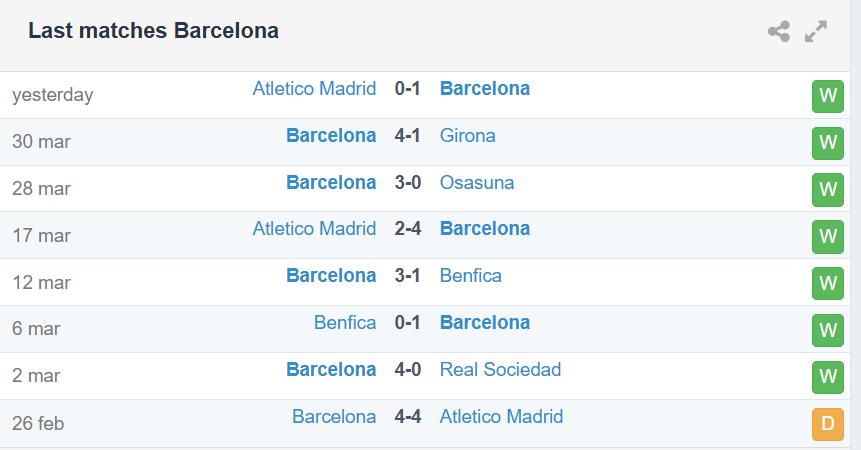Open the Girona team link
Viewport: 861px width, 450px height.
coord(467,136)
